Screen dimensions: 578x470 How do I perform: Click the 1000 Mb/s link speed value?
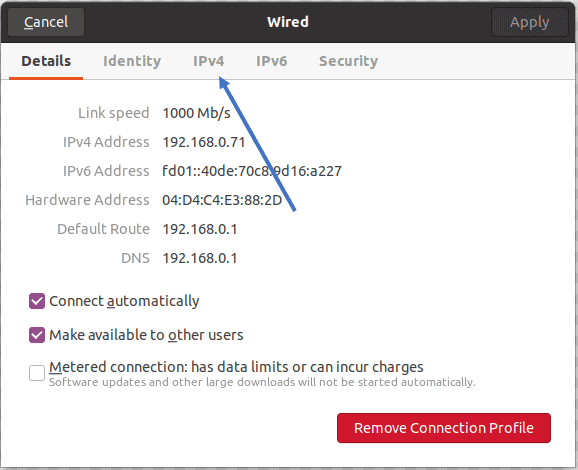click(x=196, y=113)
